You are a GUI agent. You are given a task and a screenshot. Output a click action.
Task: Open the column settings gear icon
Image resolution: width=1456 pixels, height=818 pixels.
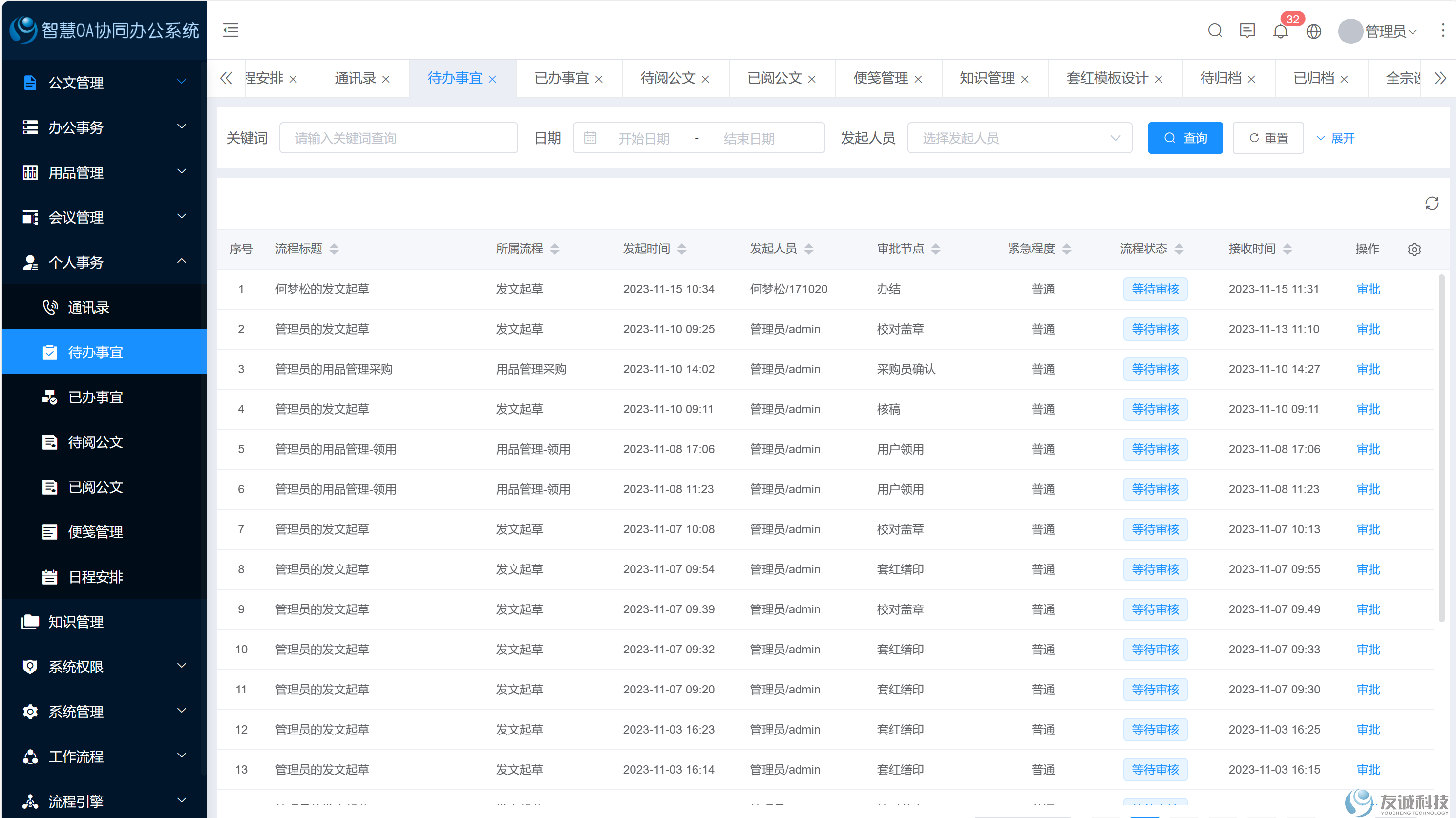coord(1414,249)
